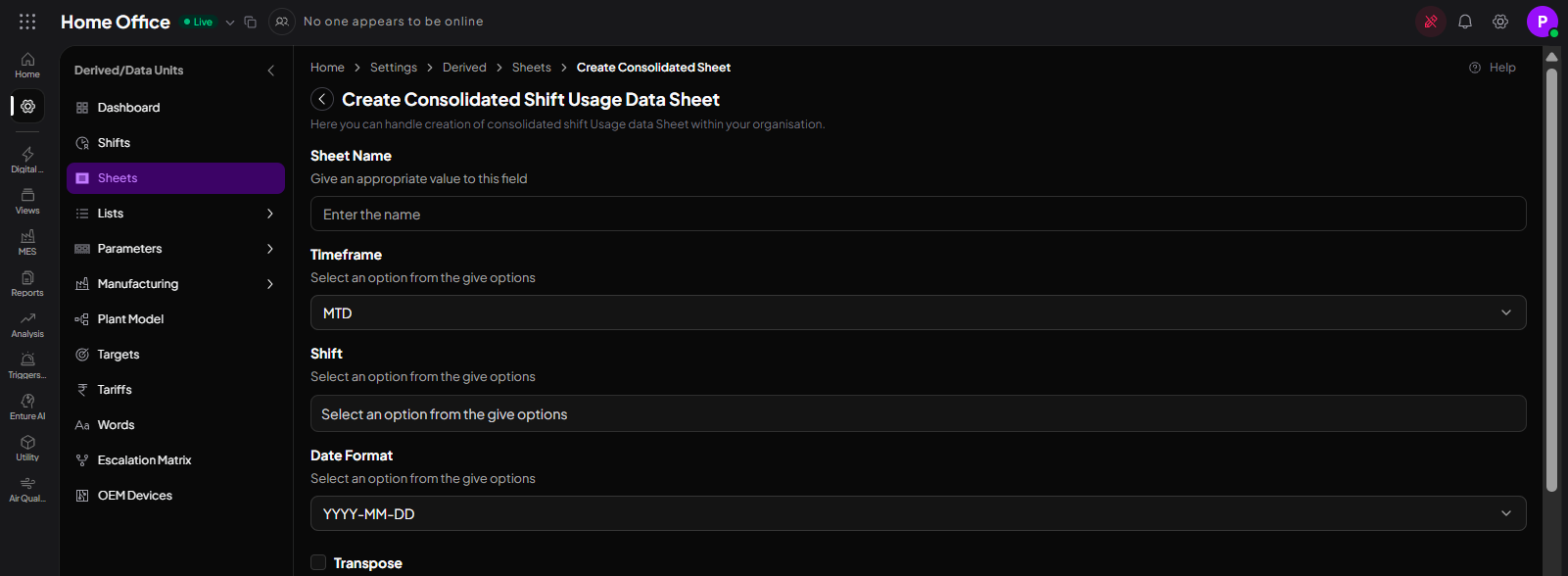Open the MES module icon
1568x576 pixels.
coord(27,243)
